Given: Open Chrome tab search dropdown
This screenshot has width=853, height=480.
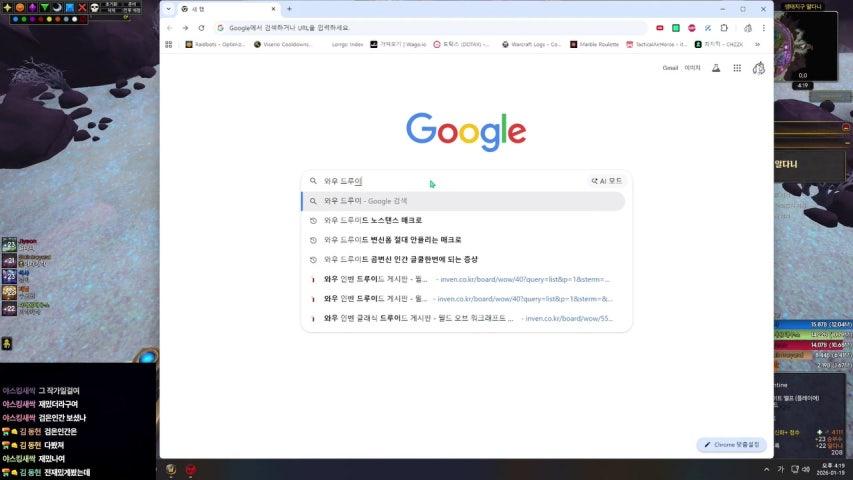Looking at the screenshot, I should click(x=169, y=9).
